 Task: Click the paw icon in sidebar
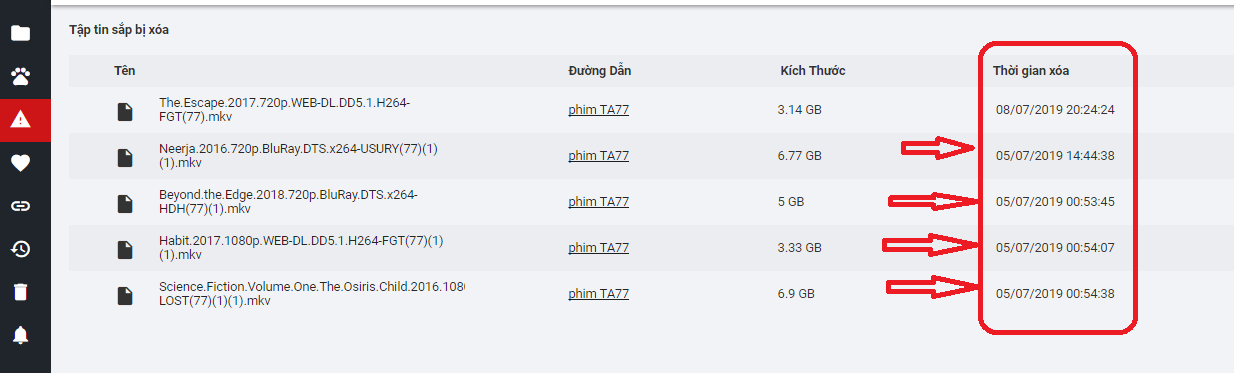pyautogui.click(x=20, y=76)
